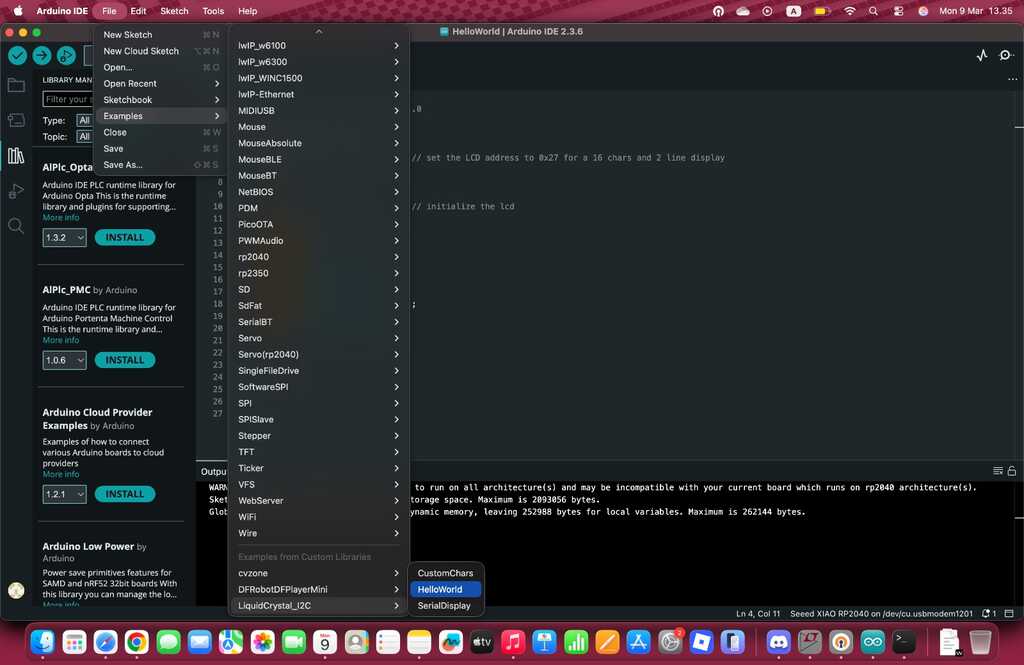Click the user avatar at sidebar bottom

click(x=16, y=591)
